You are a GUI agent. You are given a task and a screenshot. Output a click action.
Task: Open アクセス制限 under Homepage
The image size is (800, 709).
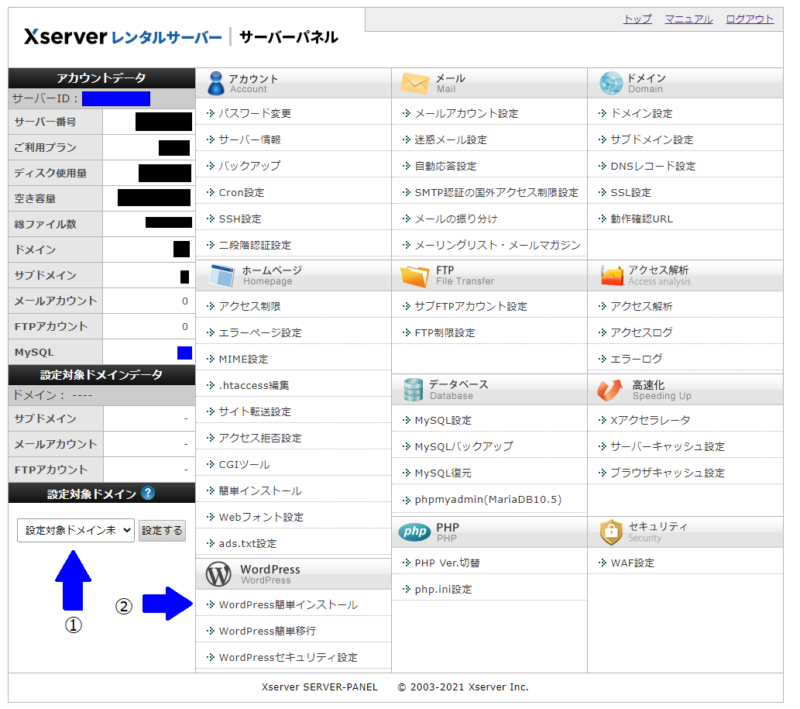(x=249, y=306)
